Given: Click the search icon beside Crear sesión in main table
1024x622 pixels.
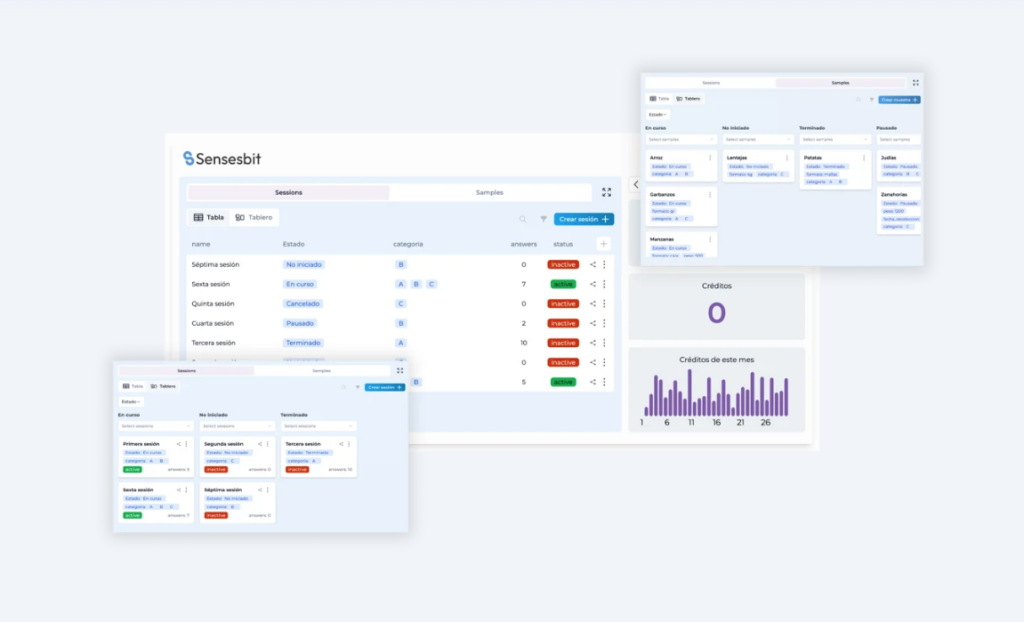Looking at the screenshot, I should 522,219.
